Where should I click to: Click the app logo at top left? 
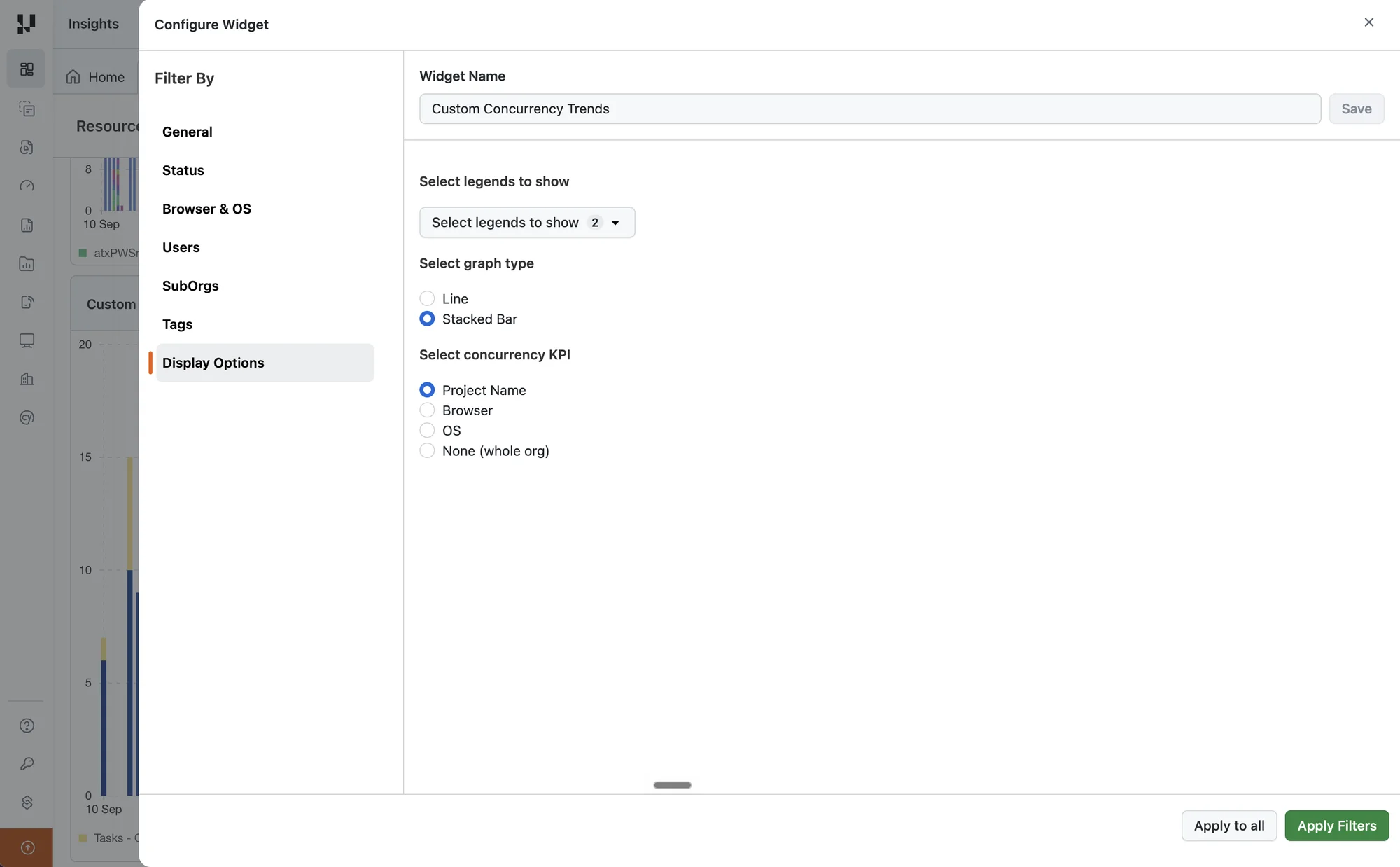coord(26,24)
